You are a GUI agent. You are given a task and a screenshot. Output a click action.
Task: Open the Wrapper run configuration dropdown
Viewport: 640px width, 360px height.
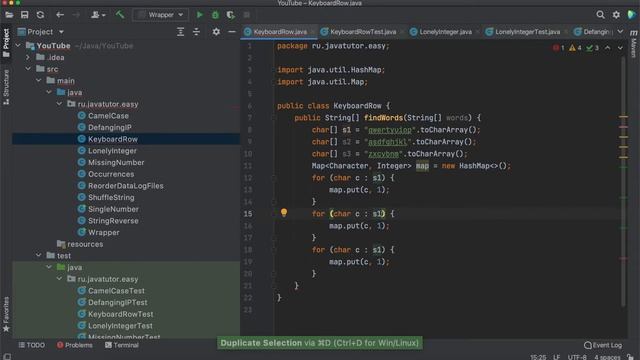160,15
